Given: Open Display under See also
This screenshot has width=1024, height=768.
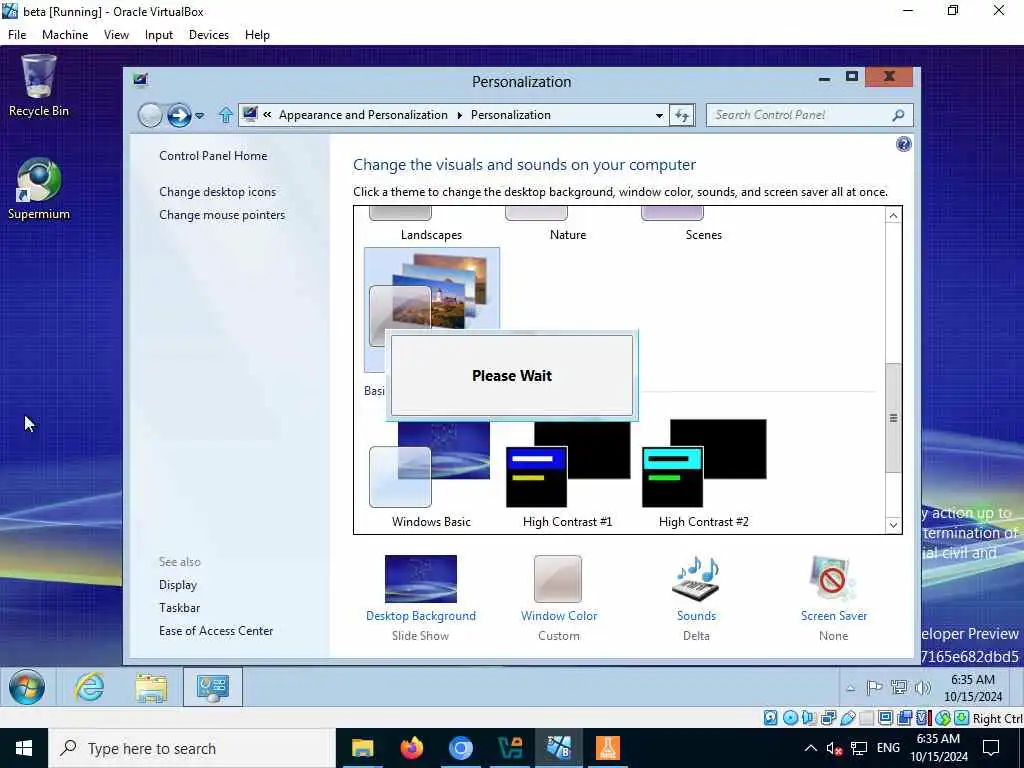Looking at the screenshot, I should tap(178, 585).
